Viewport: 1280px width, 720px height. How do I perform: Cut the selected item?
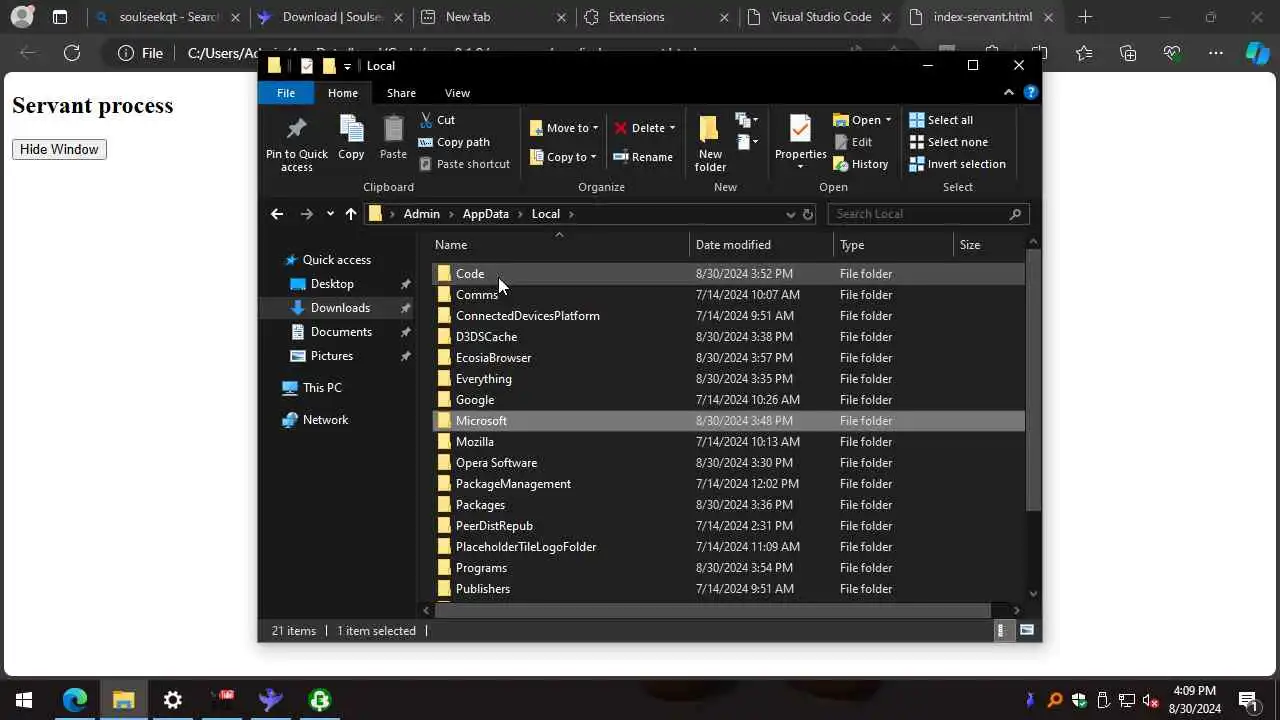(437, 120)
